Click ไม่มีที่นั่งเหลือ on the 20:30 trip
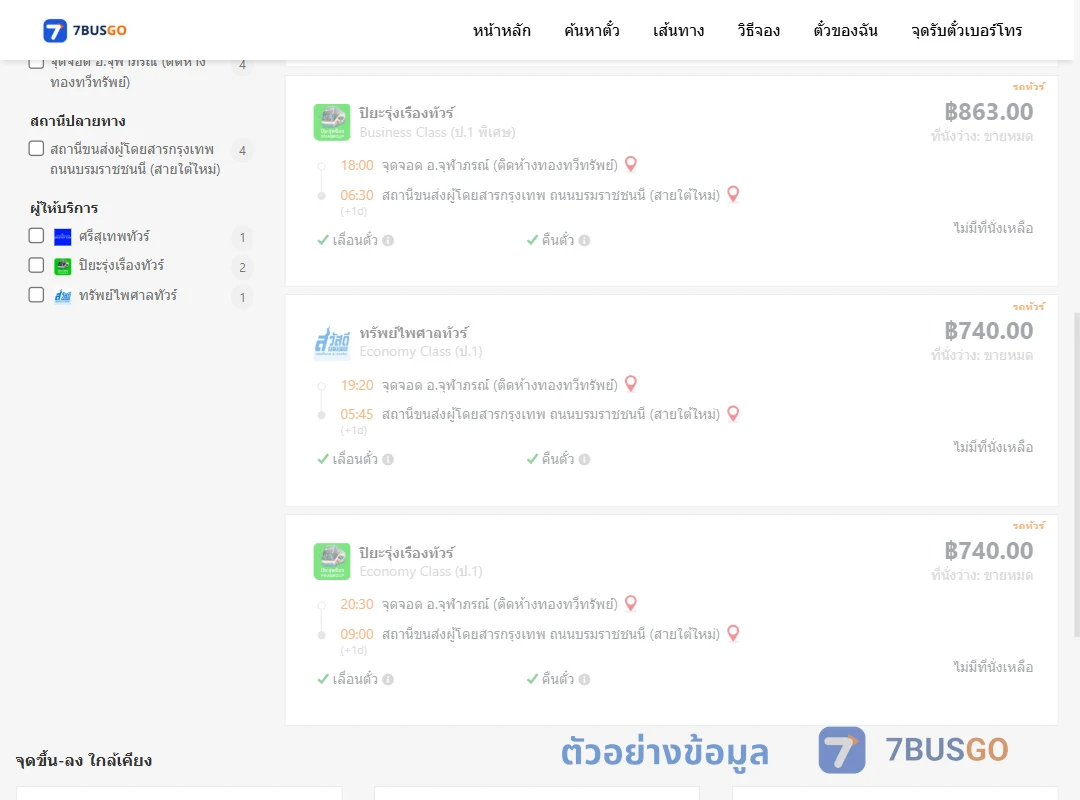This screenshot has width=1080, height=800. 993,667
